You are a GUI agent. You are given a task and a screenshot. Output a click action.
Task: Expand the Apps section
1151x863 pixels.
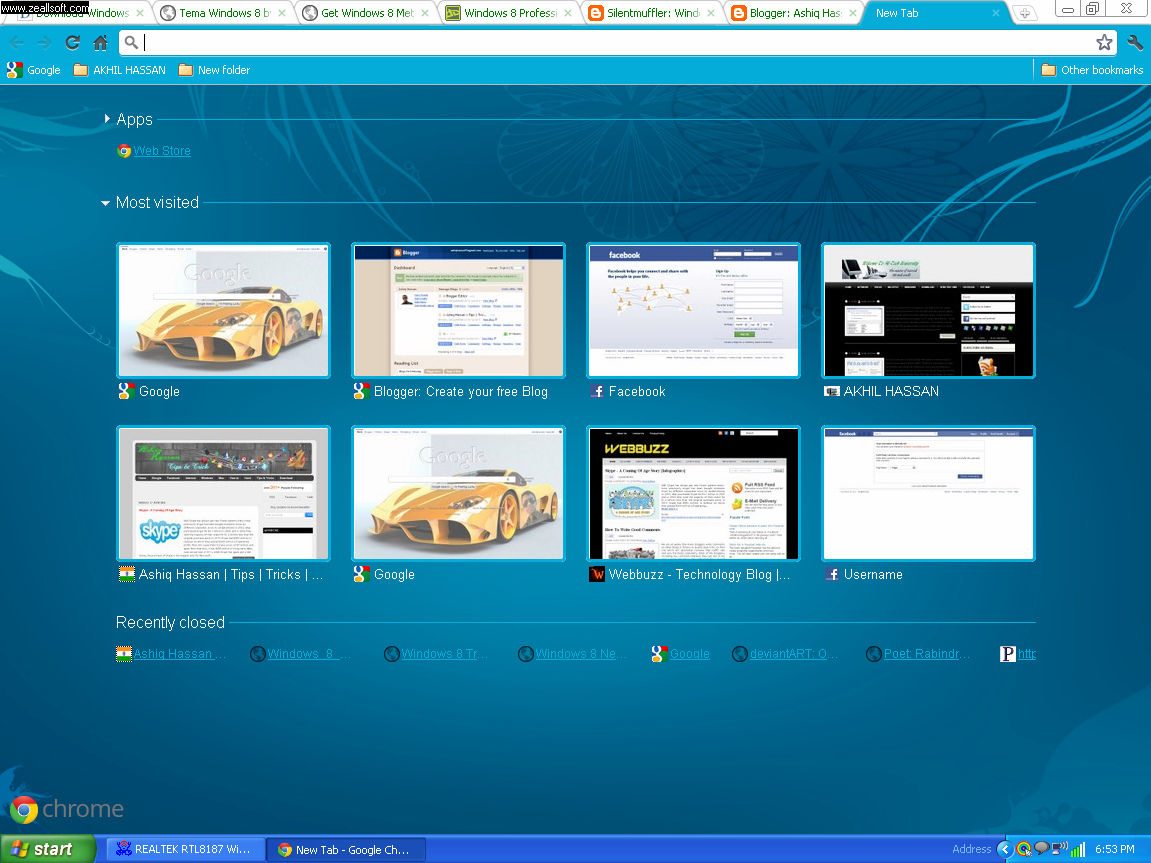pyautogui.click(x=108, y=118)
